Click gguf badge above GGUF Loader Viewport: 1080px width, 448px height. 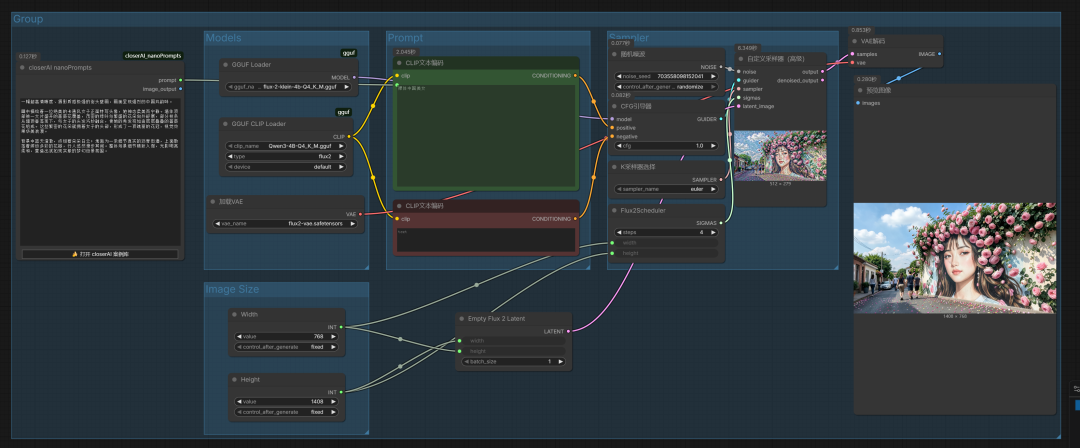click(x=349, y=53)
